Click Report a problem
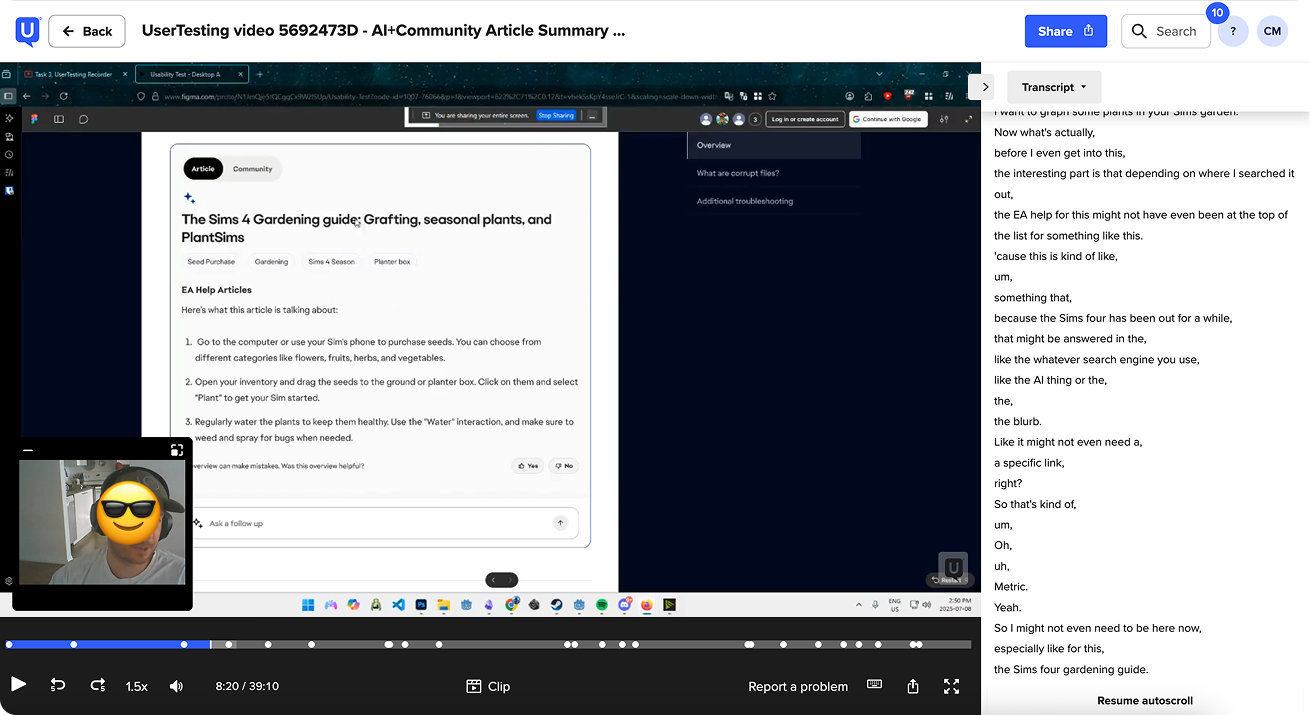The height and width of the screenshot is (715, 1310). click(798, 686)
